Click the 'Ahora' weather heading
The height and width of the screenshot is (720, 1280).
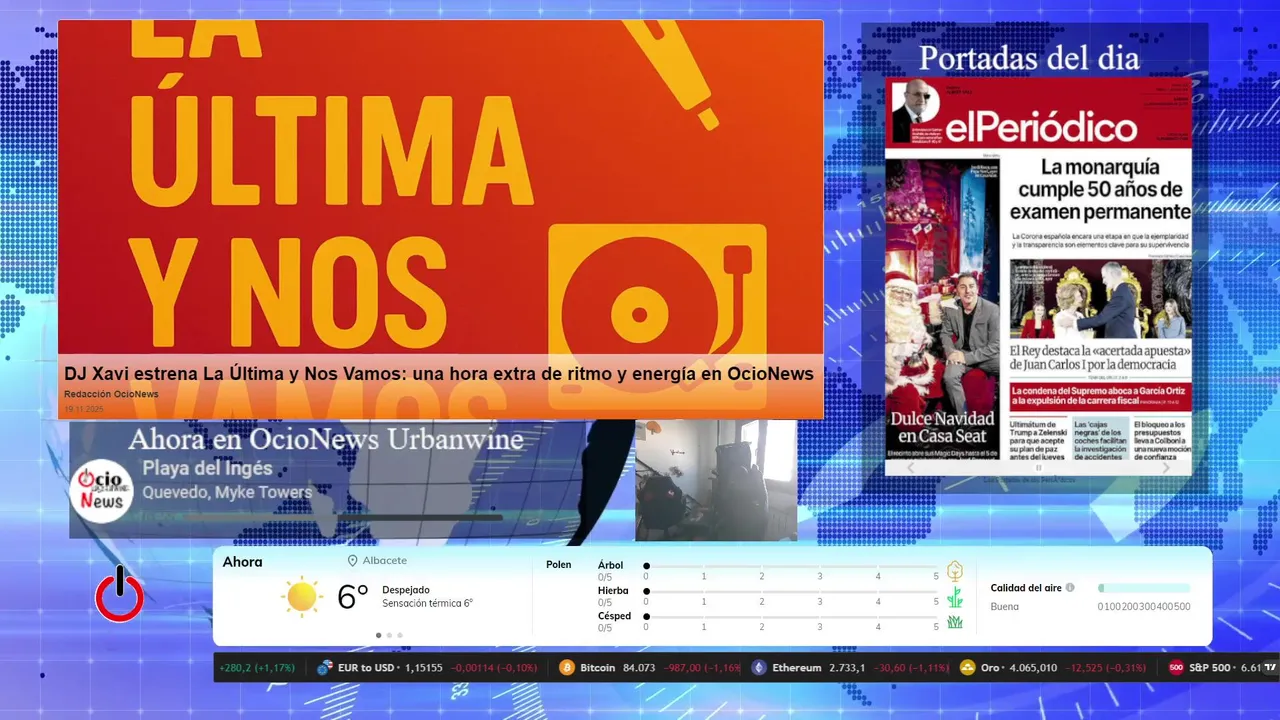coord(243,562)
